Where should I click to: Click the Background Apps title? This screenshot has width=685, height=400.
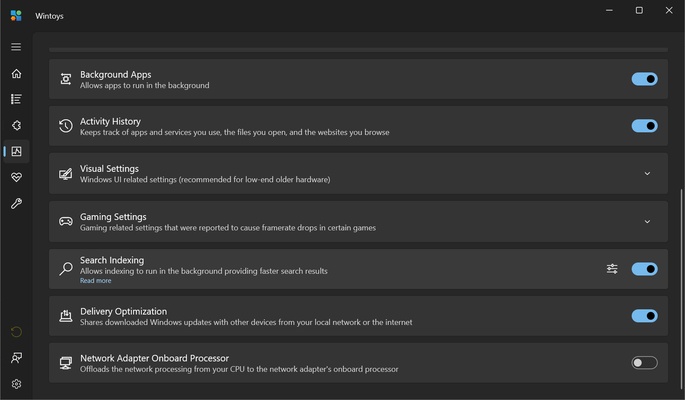115,75
